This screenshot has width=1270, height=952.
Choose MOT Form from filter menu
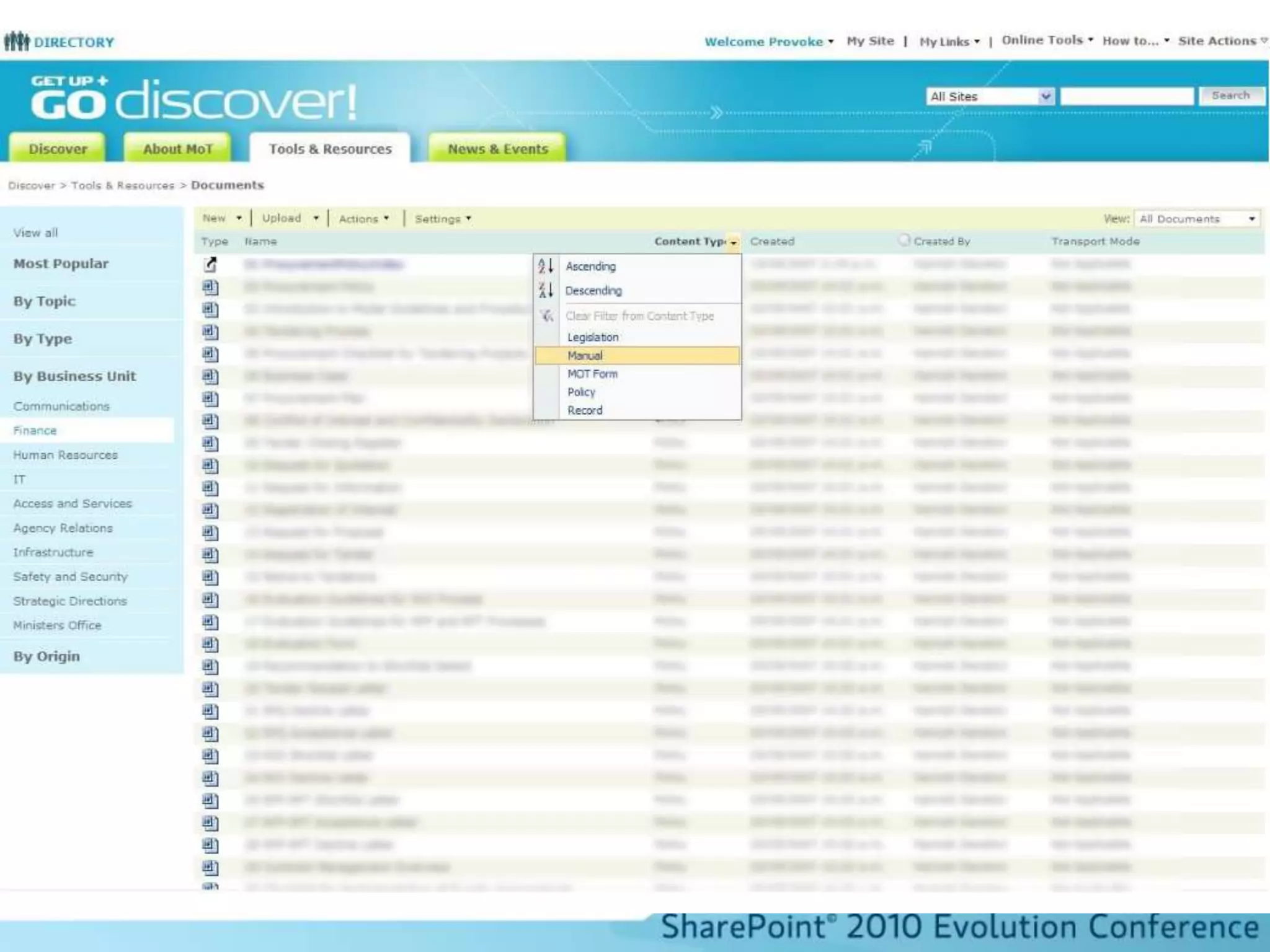[592, 374]
